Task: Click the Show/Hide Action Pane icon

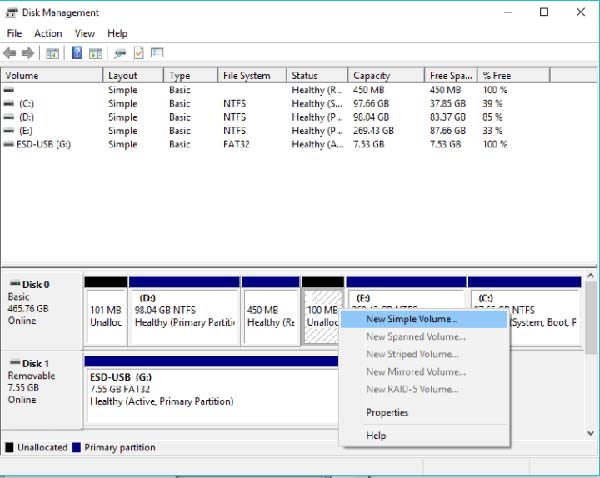Action: (x=96, y=53)
